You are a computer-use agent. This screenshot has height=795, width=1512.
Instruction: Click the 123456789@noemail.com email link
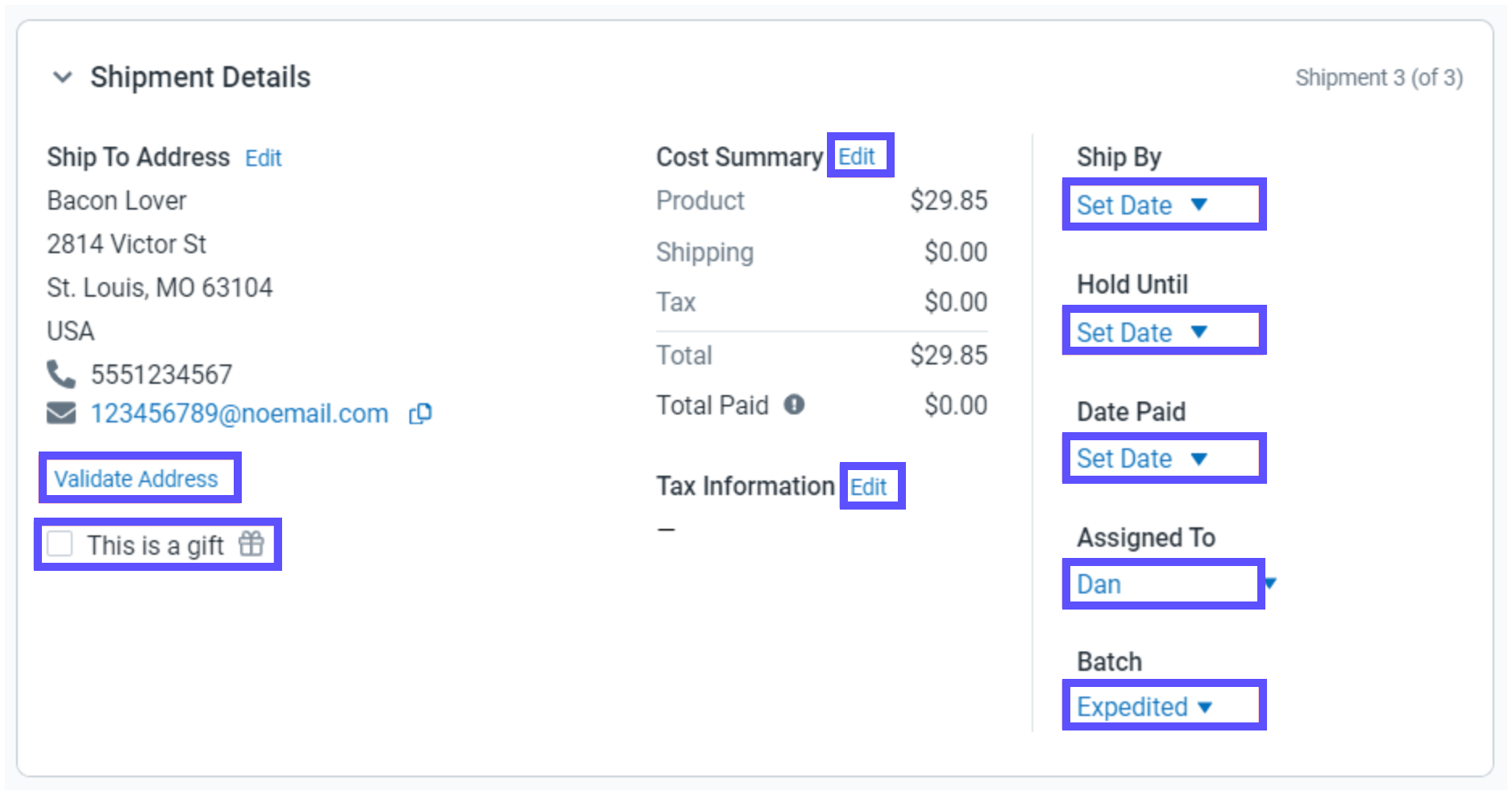coord(239,414)
